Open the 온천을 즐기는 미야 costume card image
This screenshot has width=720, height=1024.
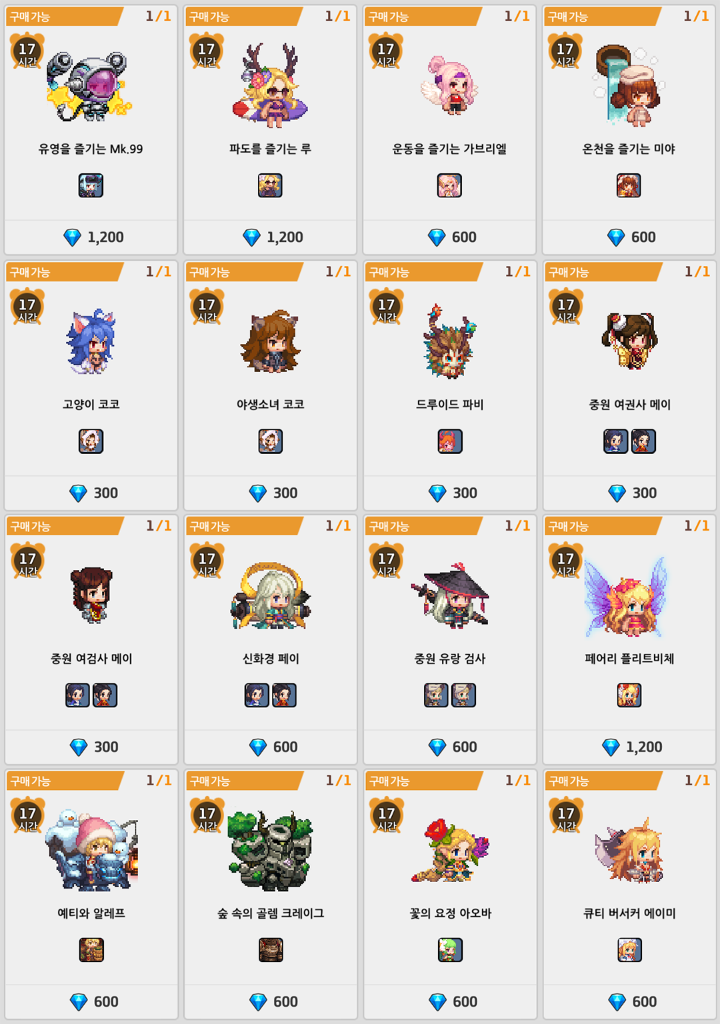629,85
